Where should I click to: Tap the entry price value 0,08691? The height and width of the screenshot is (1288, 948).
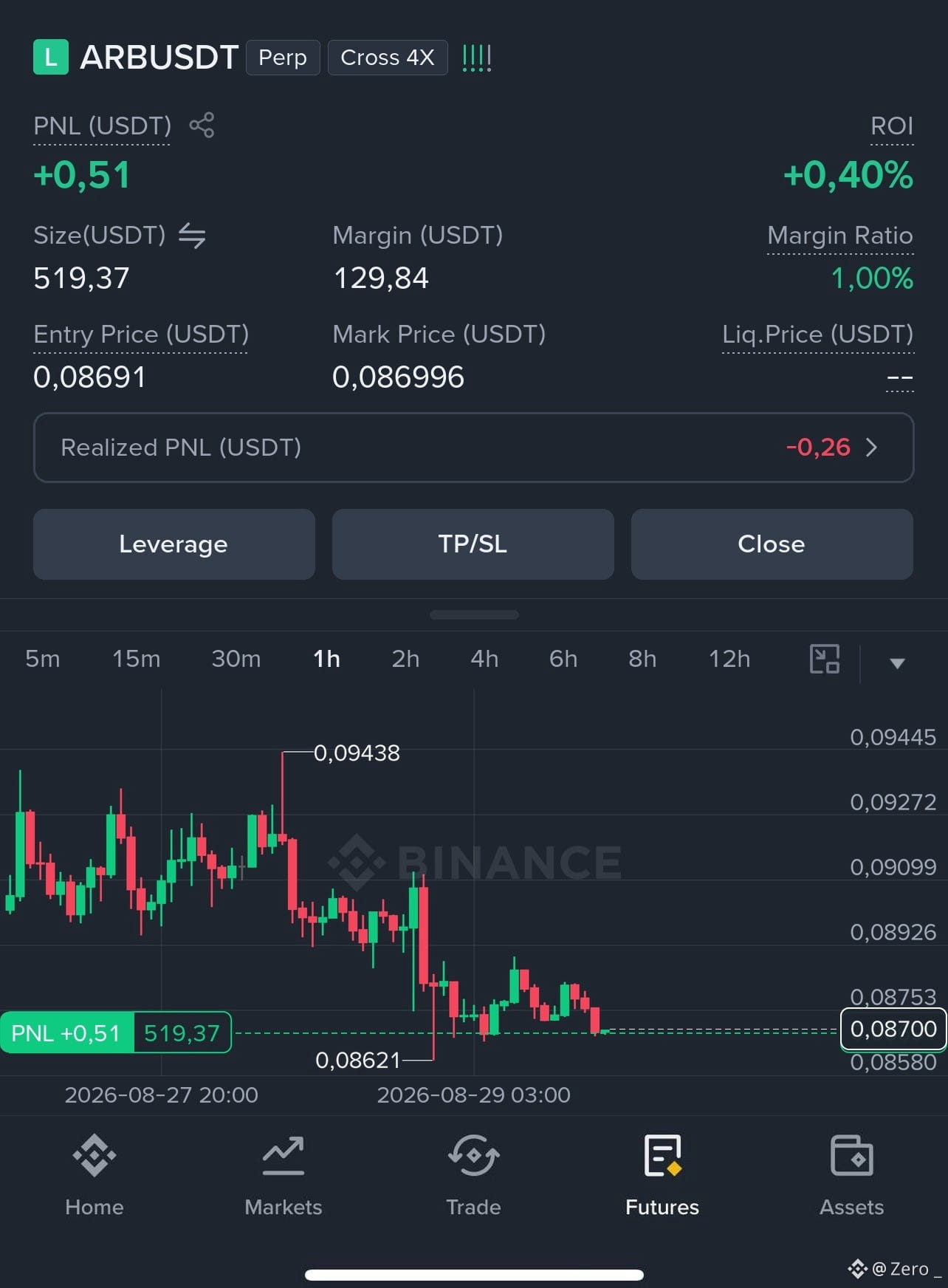click(x=89, y=377)
